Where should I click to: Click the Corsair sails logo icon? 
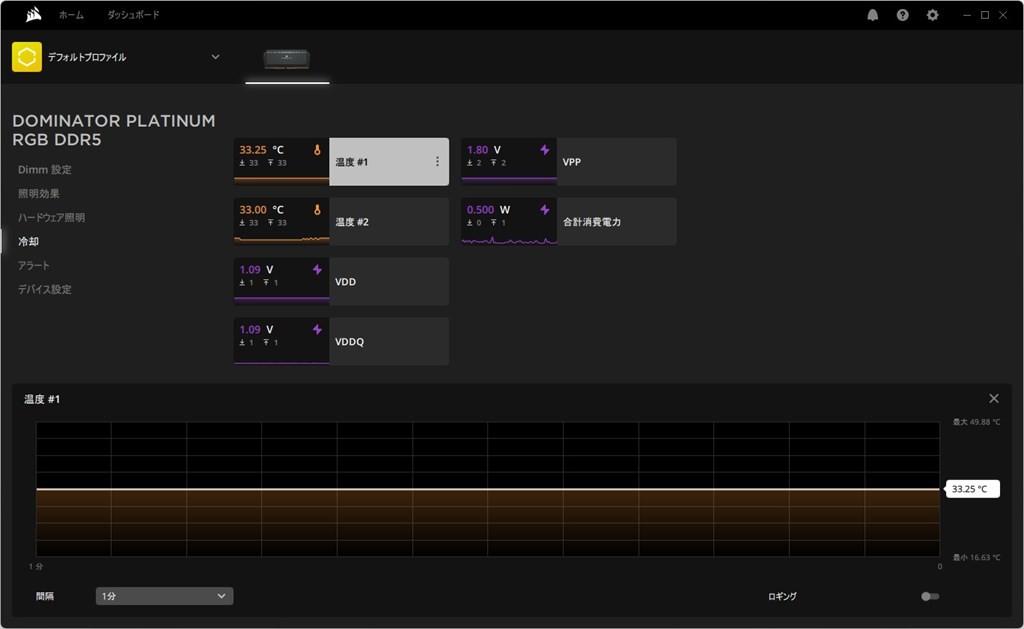pos(33,15)
